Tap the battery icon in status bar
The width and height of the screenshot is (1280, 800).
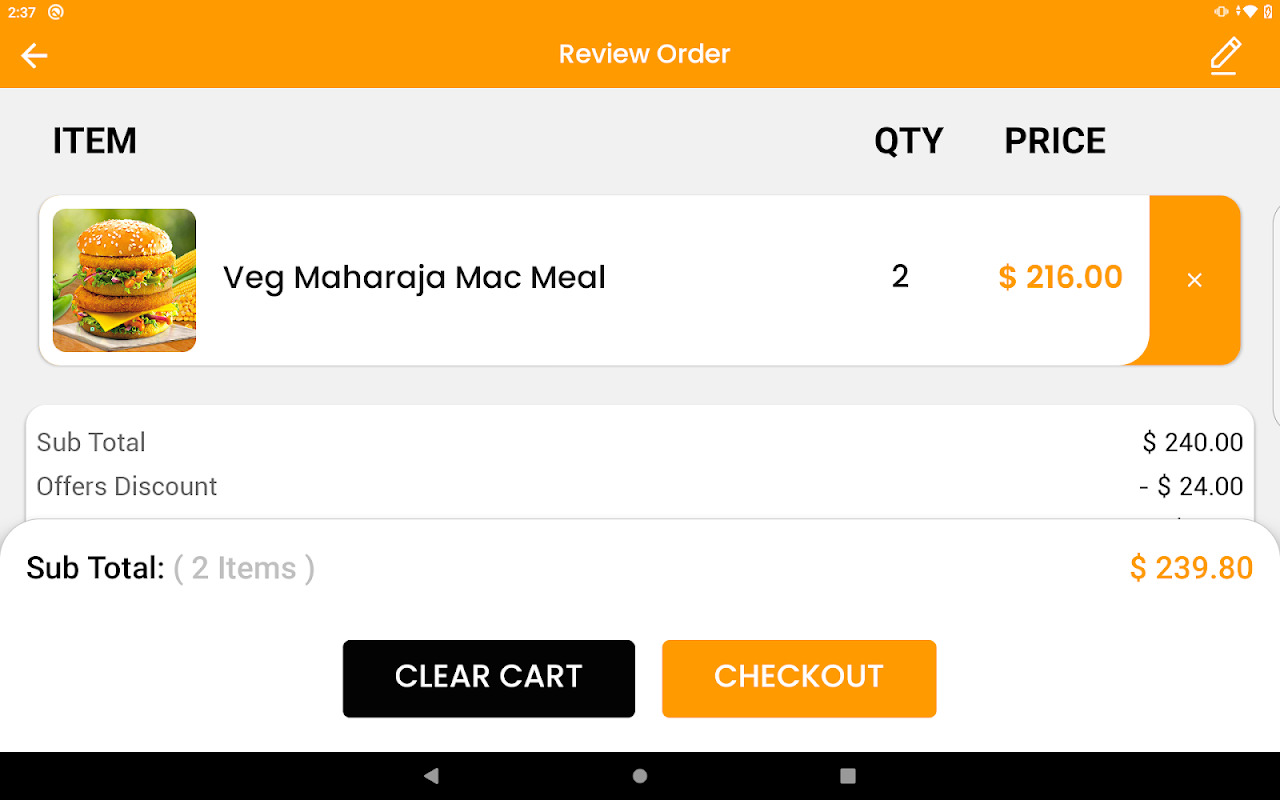1269,12
